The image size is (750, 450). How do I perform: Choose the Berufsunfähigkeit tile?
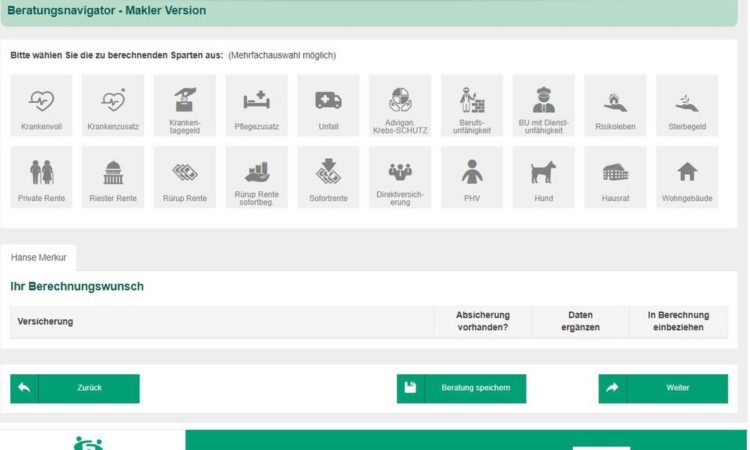[472, 106]
